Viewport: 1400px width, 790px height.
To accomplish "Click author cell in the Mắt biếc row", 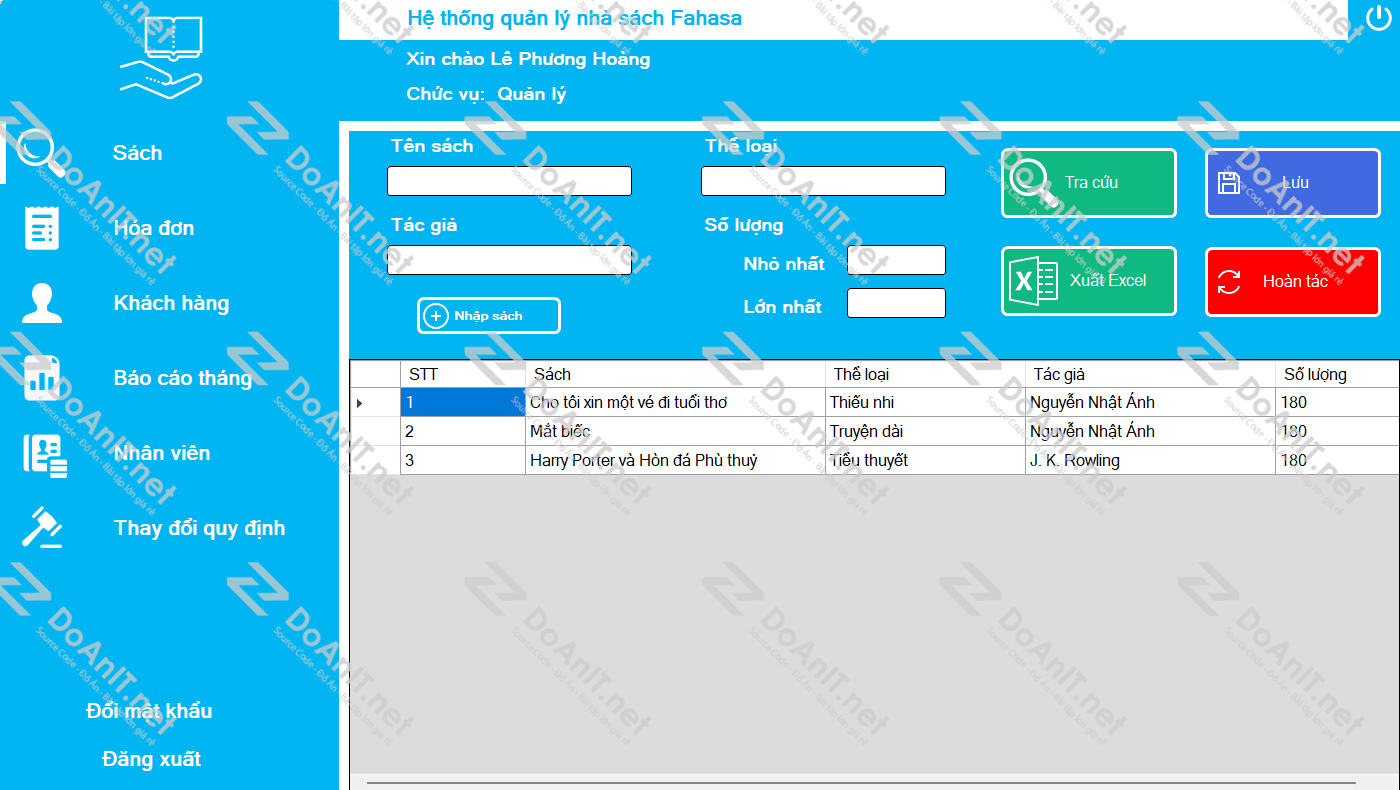I will pos(1150,431).
